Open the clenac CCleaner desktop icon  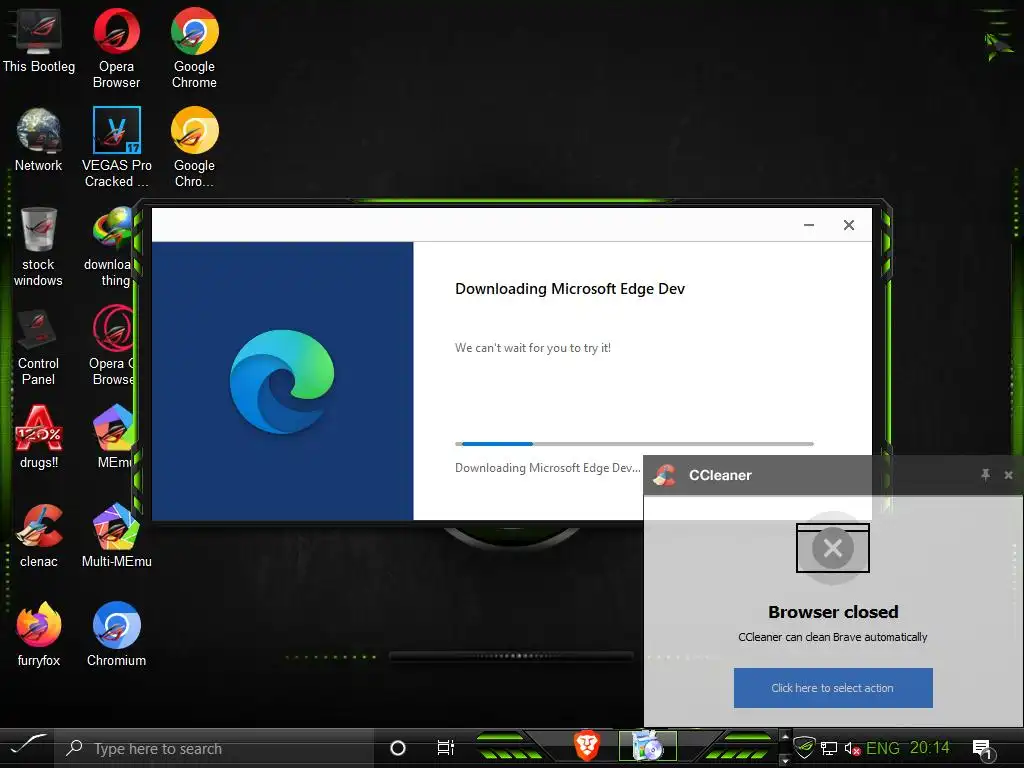tap(39, 536)
